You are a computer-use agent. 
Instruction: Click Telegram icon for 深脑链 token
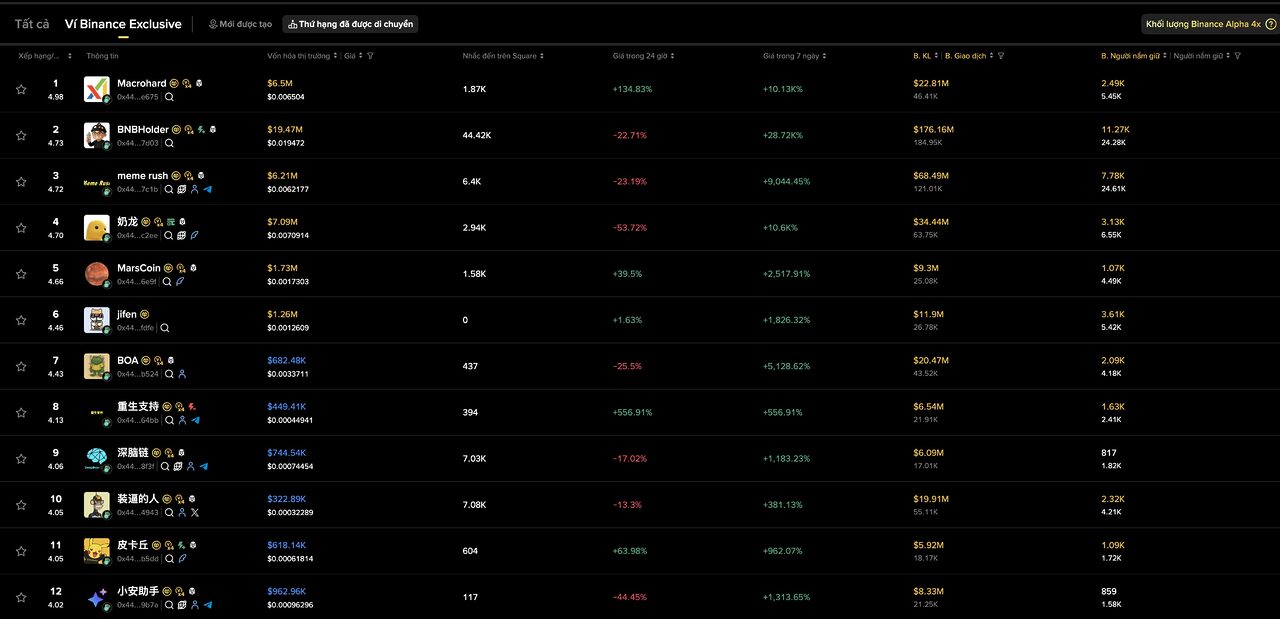tap(204, 466)
